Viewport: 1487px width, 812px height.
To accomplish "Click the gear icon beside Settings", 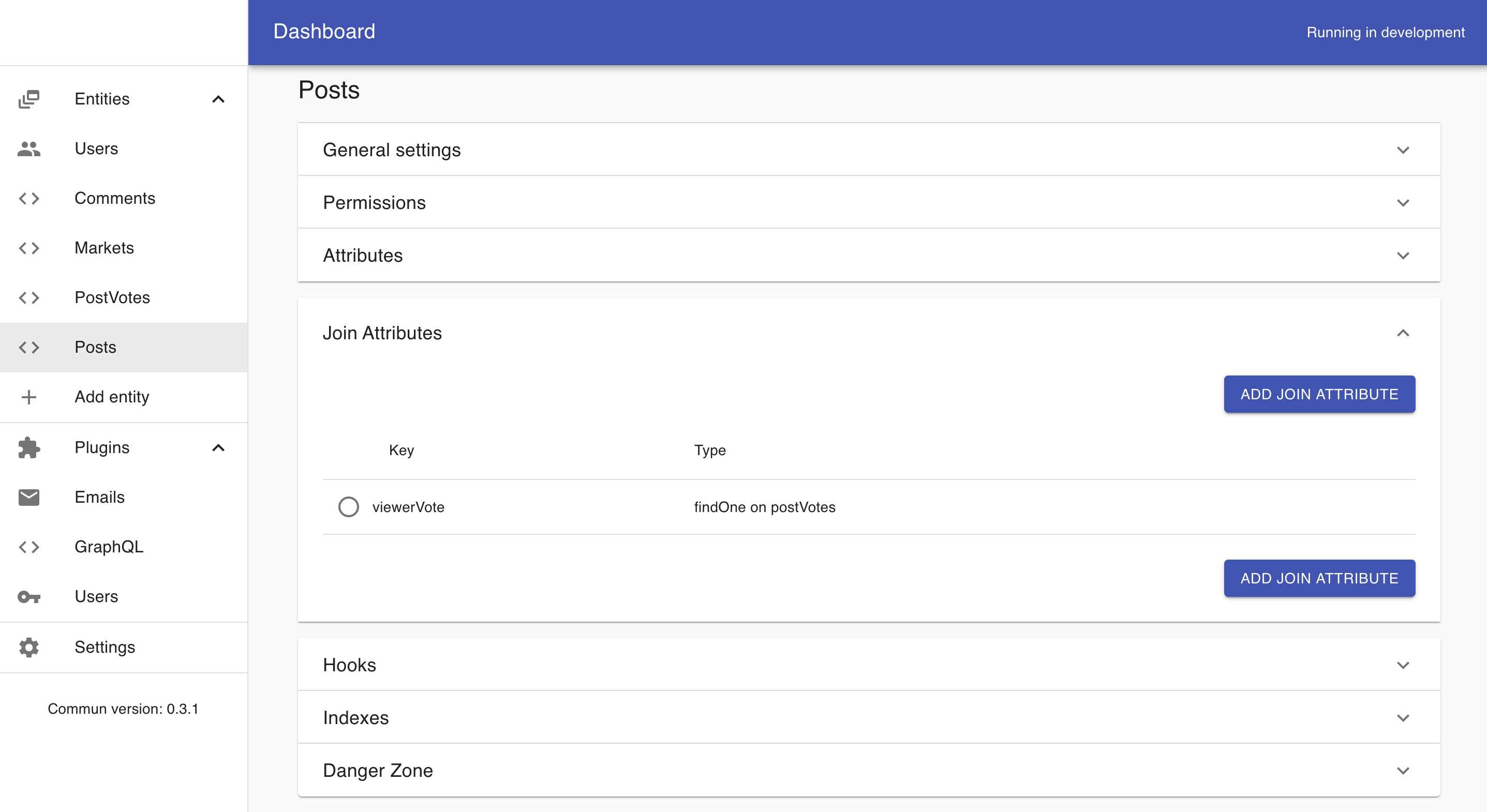I will pyautogui.click(x=29, y=648).
